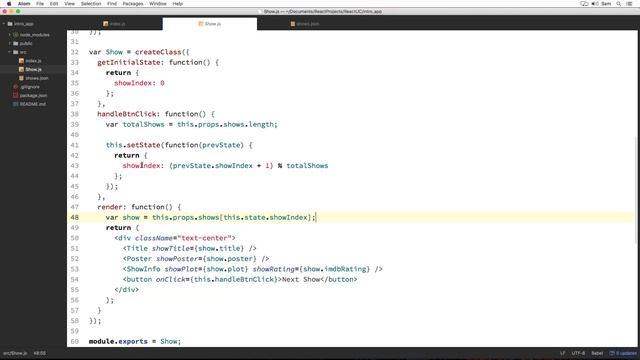
Task: Click 'totalShows' on line 39
Action: 143,124
